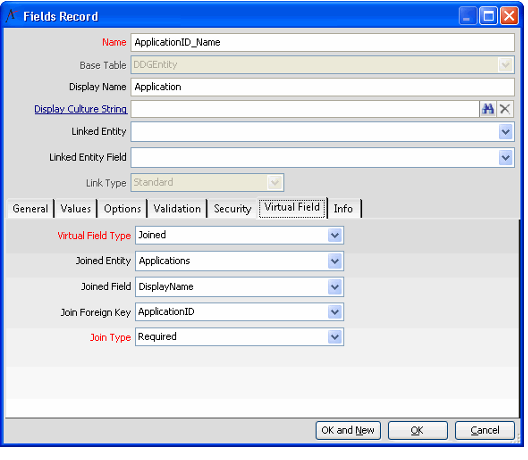Minimize the Fields Record window

468,16
